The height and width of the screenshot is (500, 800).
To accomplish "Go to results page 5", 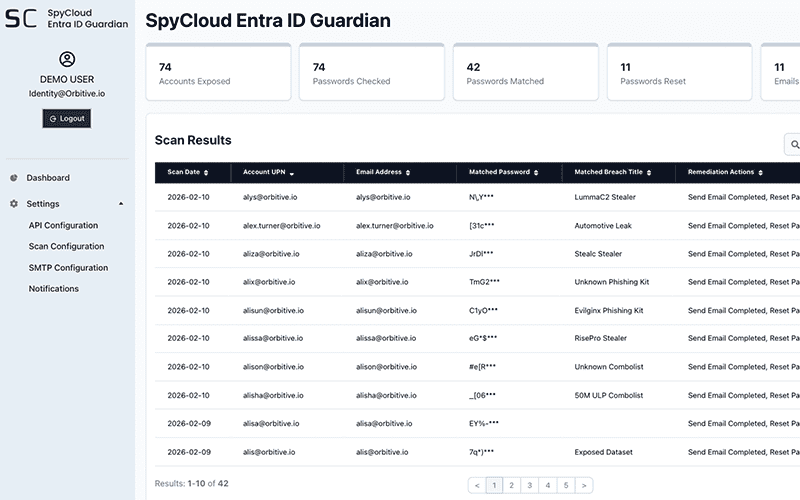I will tap(566, 485).
